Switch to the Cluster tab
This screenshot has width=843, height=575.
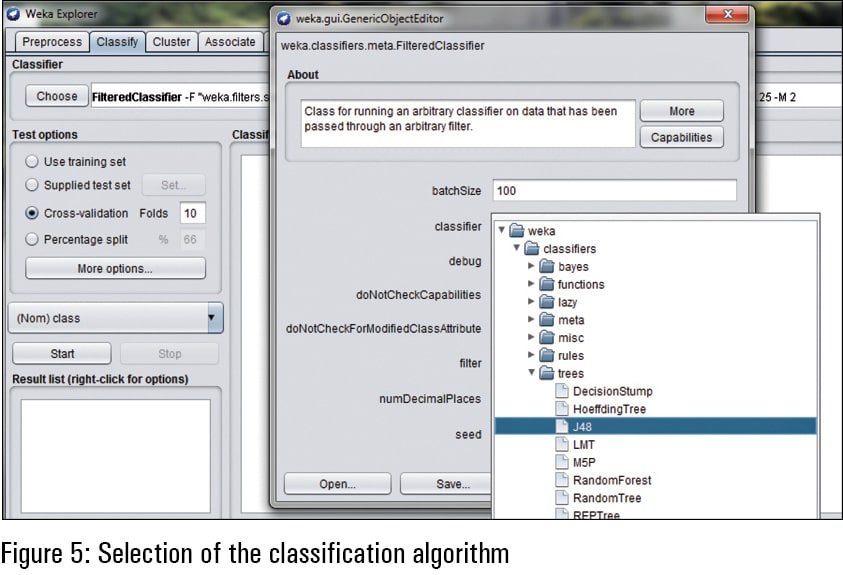pyautogui.click(x=172, y=42)
